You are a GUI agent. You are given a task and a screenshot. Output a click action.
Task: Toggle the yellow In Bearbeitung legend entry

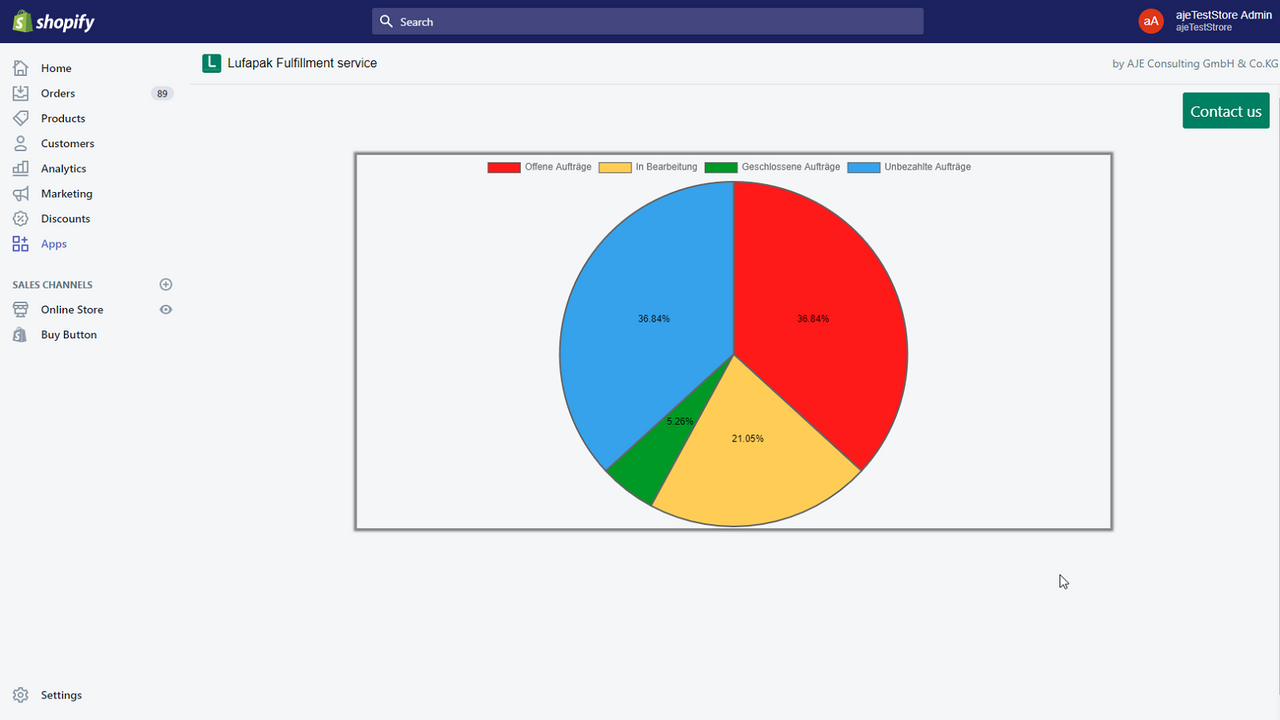[648, 167]
